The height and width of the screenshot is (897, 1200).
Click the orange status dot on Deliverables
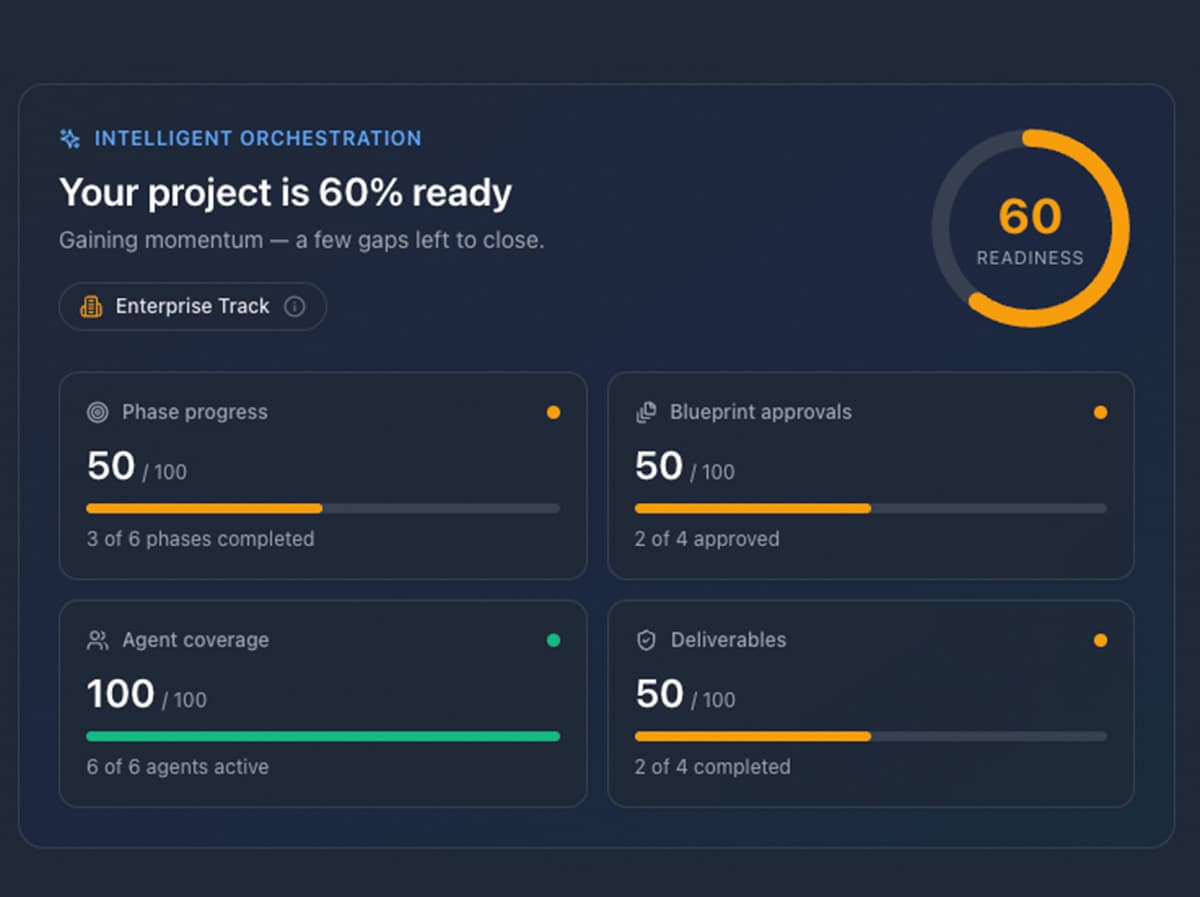1101,640
